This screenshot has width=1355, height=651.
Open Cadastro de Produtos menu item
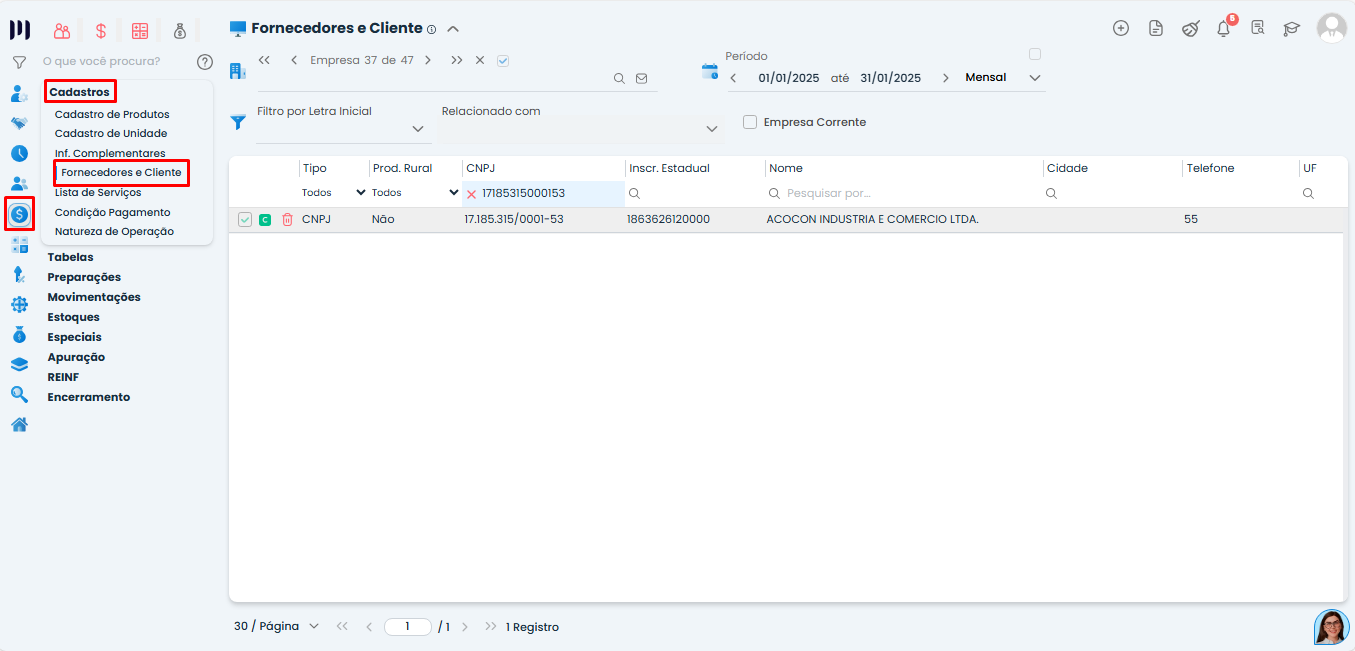(112, 114)
